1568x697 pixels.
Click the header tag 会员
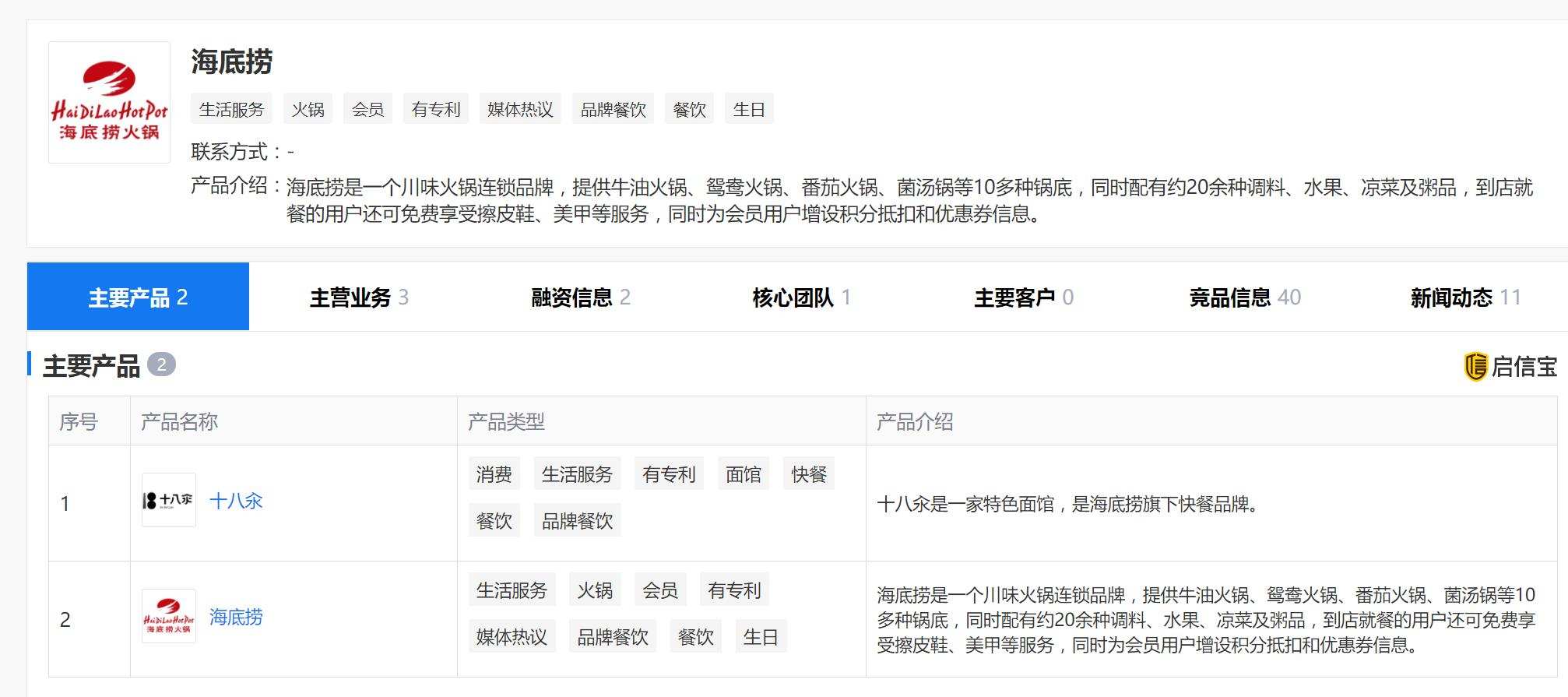click(x=368, y=109)
